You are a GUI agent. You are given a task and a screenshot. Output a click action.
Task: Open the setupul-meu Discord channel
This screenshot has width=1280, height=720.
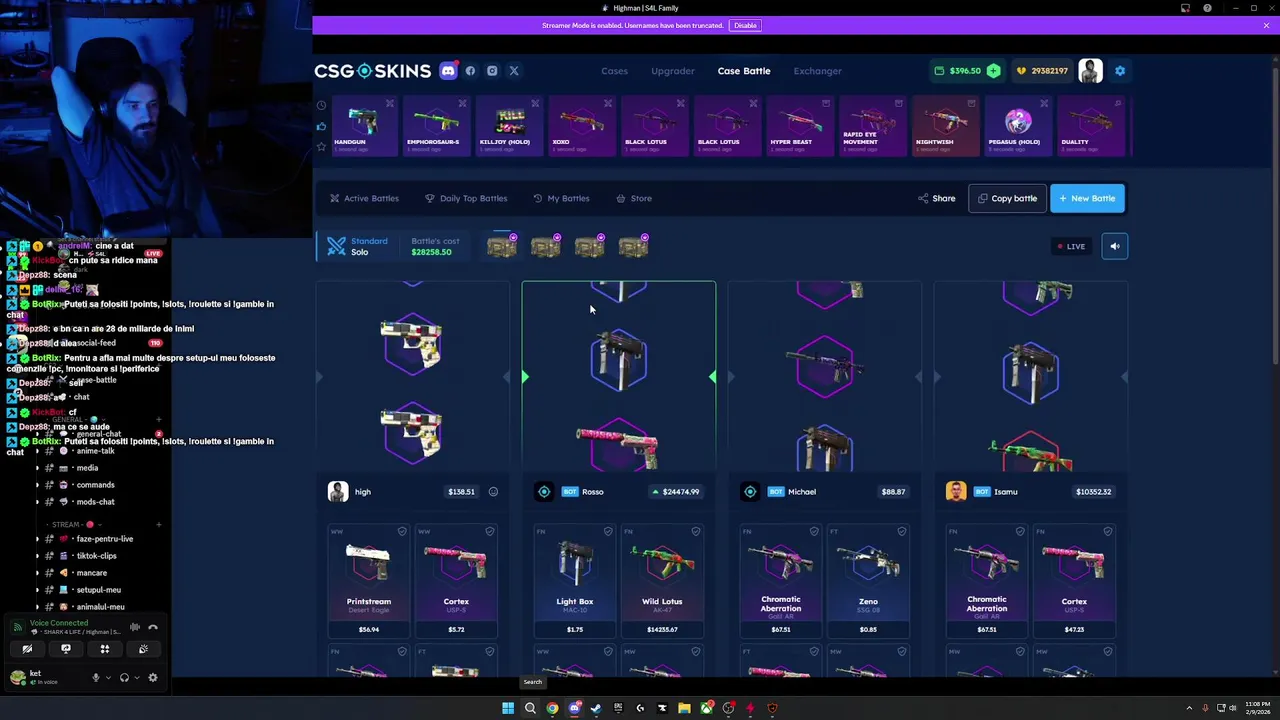pyautogui.click(x=98, y=590)
